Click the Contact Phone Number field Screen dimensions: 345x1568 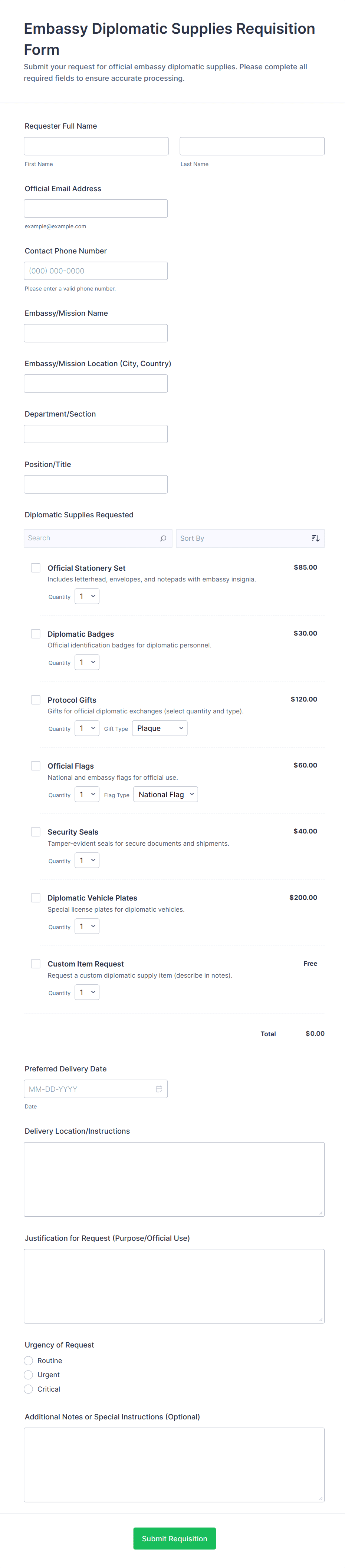click(96, 271)
